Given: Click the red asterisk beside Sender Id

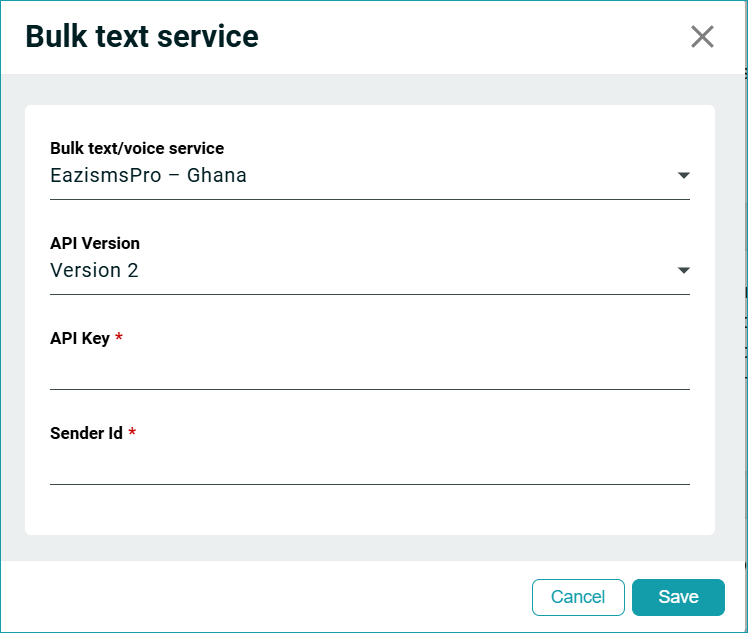Looking at the screenshot, I should tap(132, 433).
